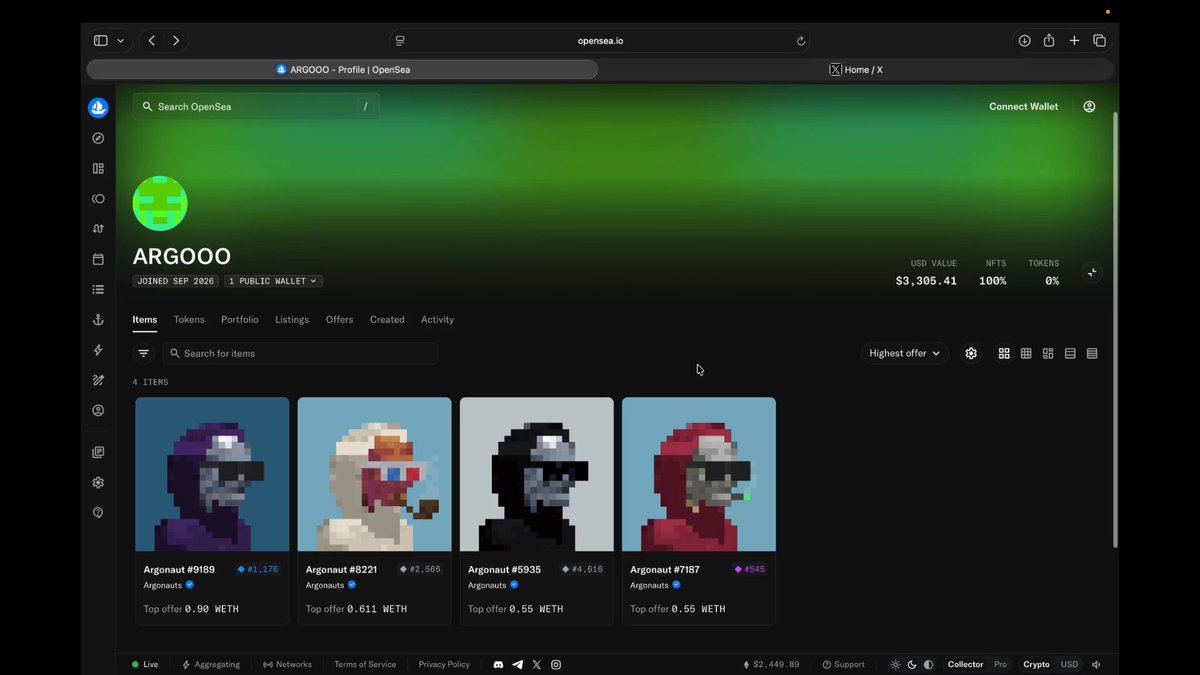Switch currency display to USD
1200x675 pixels.
click(1070, 664)
